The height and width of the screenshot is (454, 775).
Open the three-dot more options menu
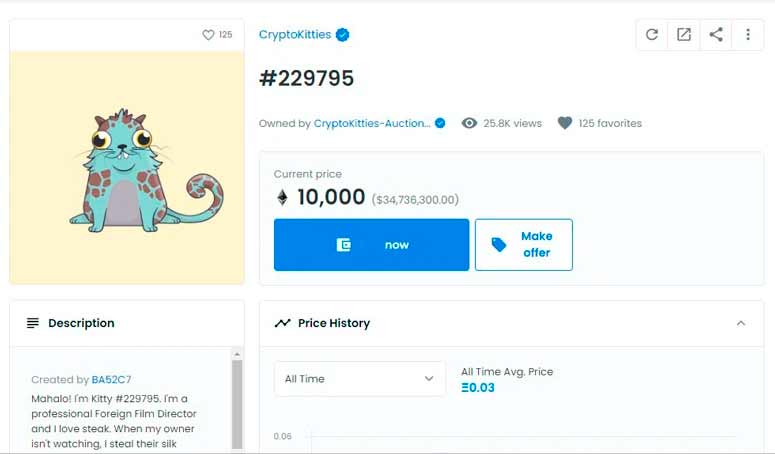[x=748, y=35]
